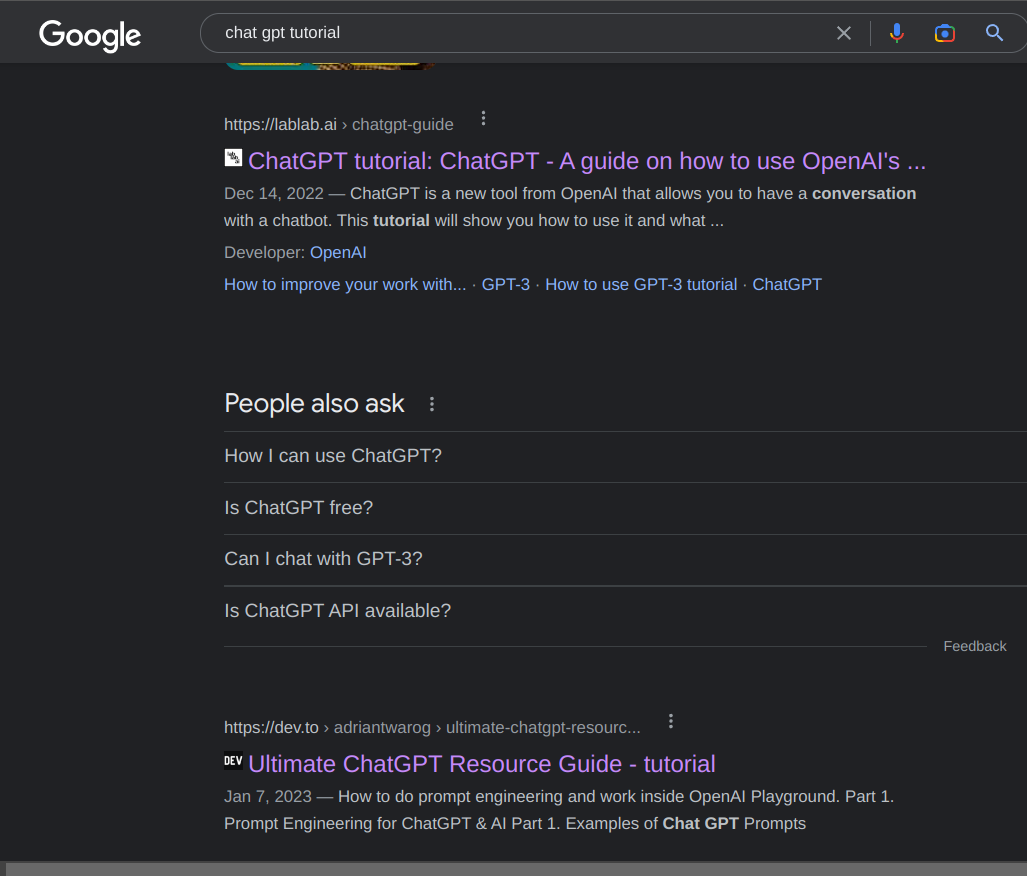
Task: Open "How to improve your work with..." sitelink
Action: click(x=345, y=284)
